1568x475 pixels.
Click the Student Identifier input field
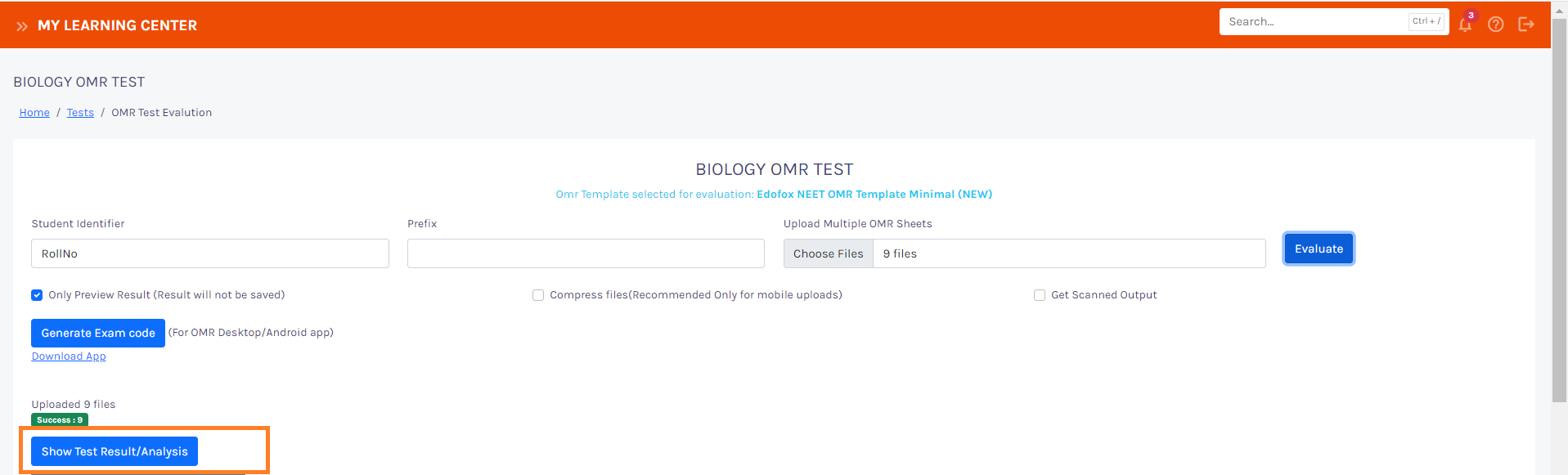[x=209, y=253]
